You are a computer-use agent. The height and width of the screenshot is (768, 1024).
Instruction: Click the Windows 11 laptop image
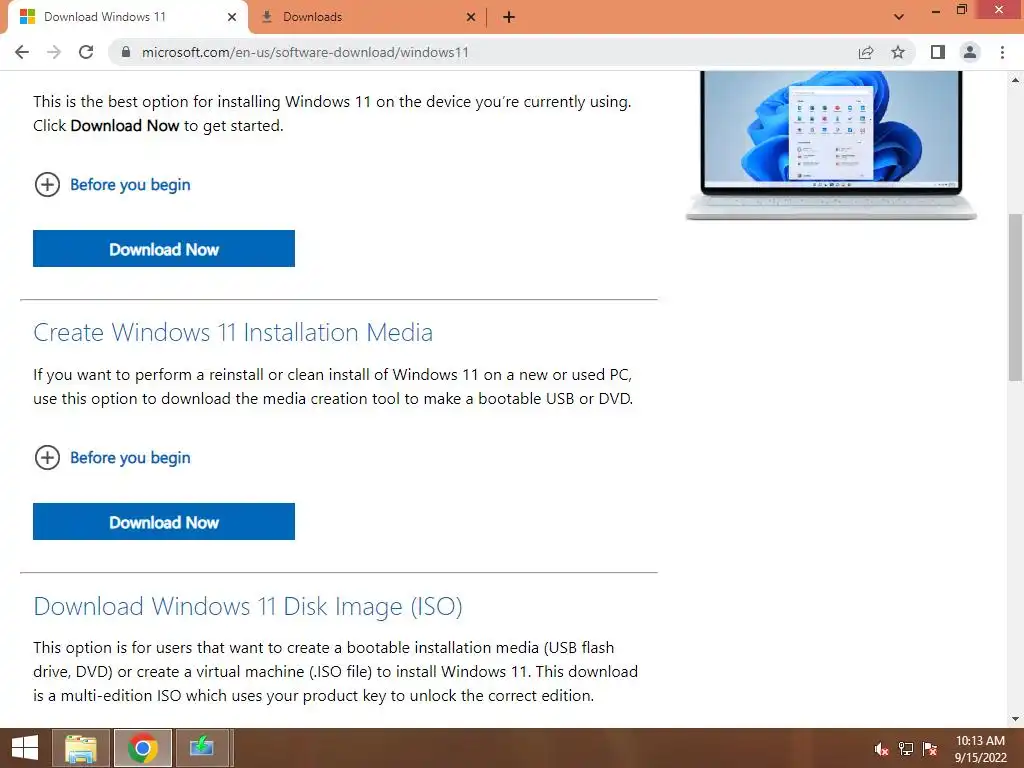tap(831, 145)
